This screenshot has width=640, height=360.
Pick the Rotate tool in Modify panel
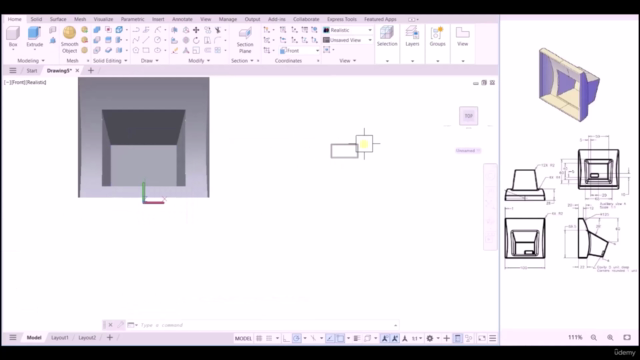(x=196, y=40)
